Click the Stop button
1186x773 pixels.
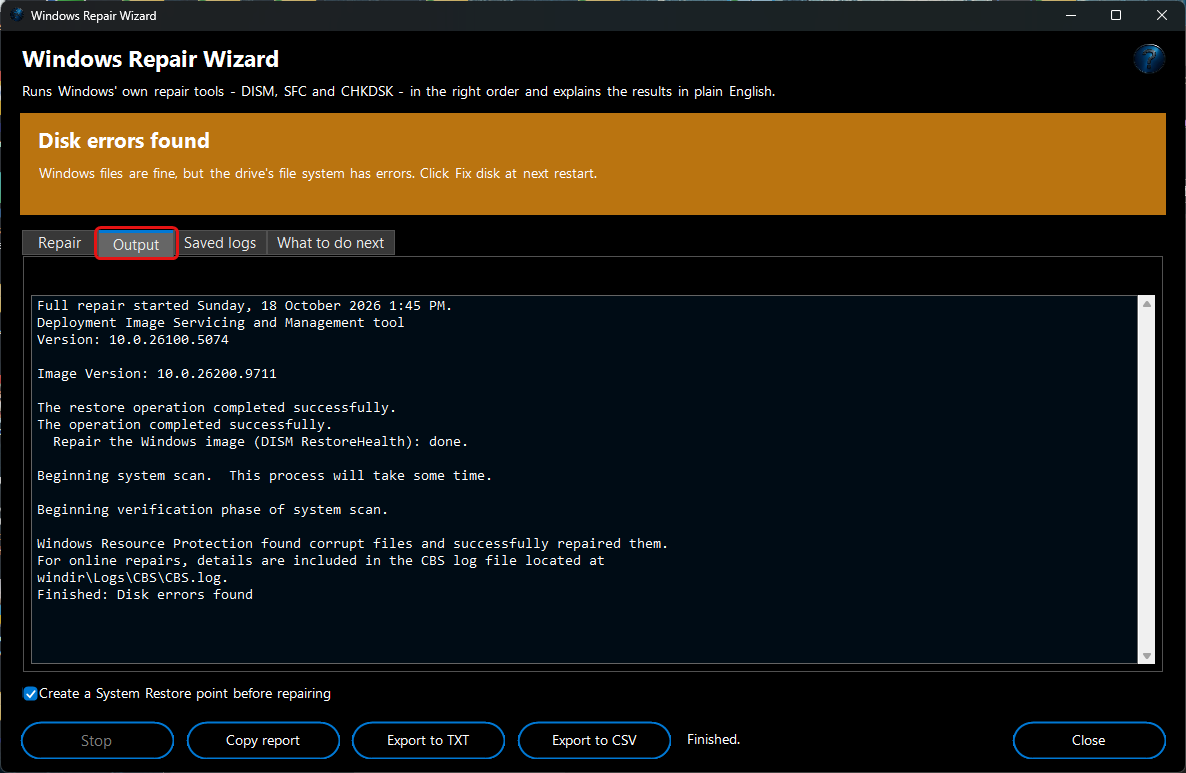click(x=97, y=740)
